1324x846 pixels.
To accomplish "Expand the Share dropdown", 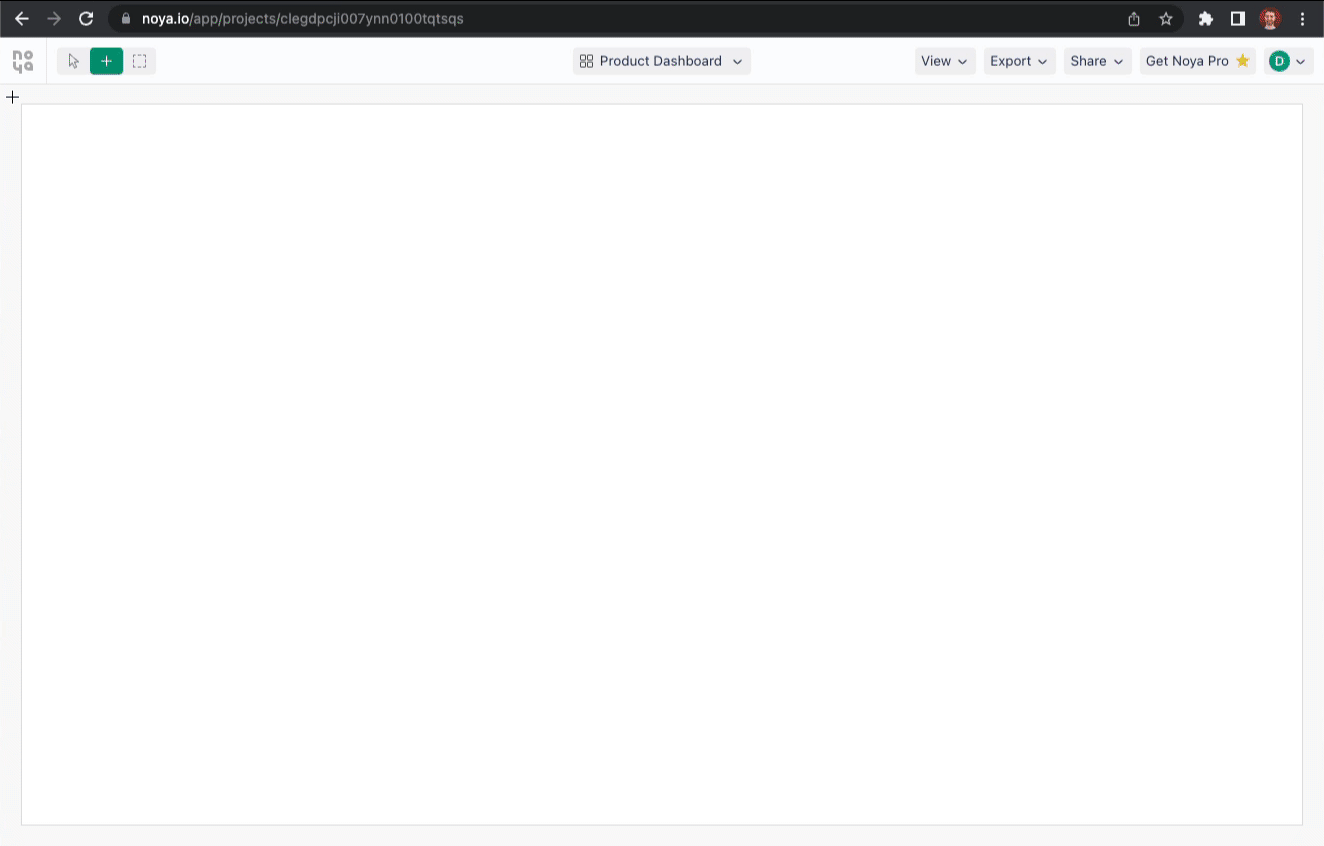I will [x=1097, y=61].
